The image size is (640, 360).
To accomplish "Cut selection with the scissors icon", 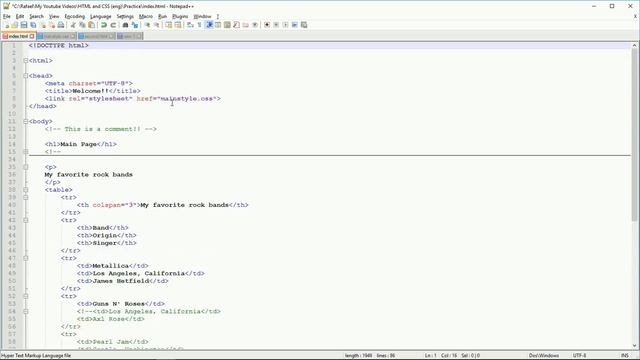I will (x=73, y=25).
